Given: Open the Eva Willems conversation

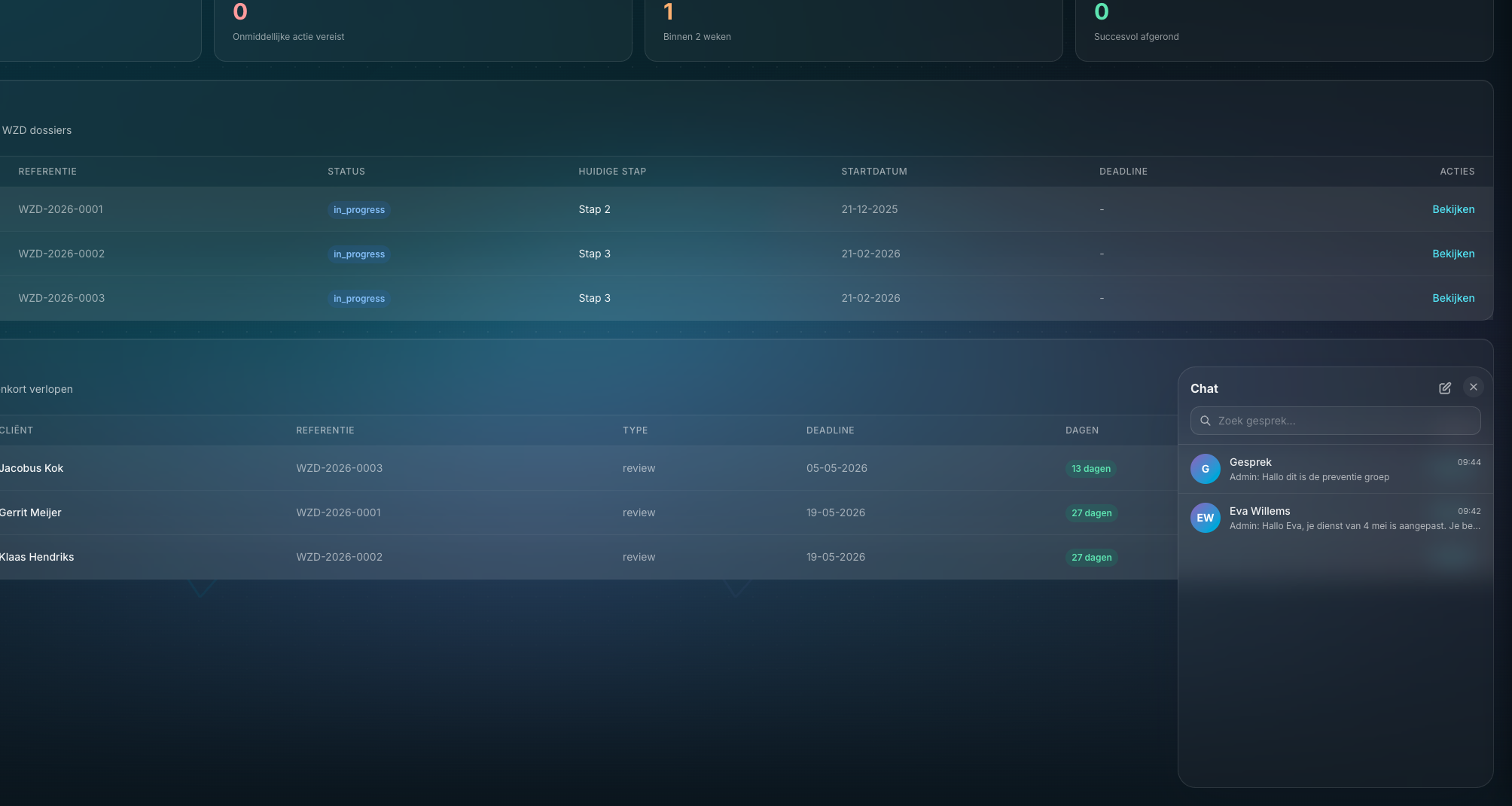Looking at the screenshot, I should click(1335, 518).
